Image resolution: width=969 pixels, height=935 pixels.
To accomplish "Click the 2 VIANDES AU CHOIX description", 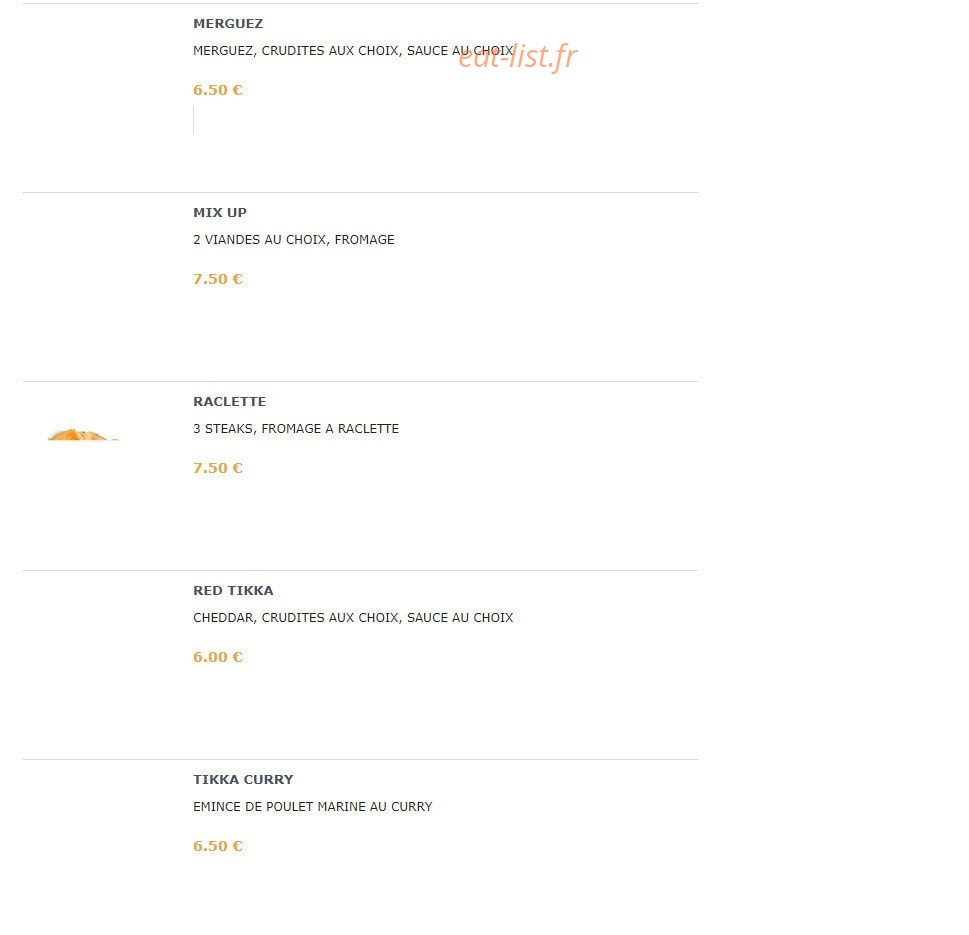I will (x=294, y=240).
